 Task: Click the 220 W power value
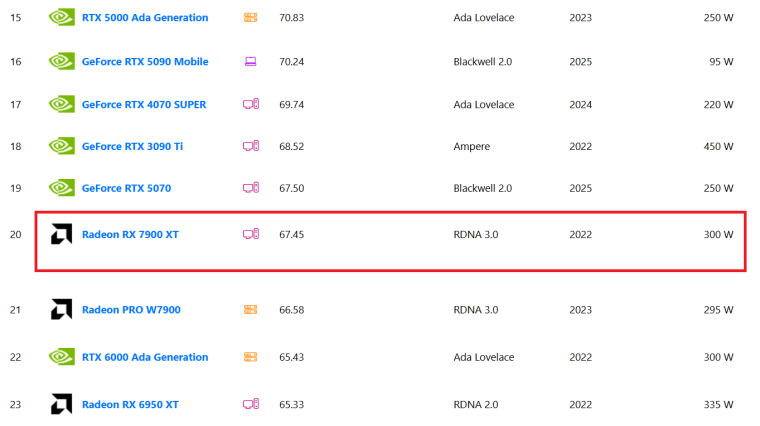click(x=718, y=105)
